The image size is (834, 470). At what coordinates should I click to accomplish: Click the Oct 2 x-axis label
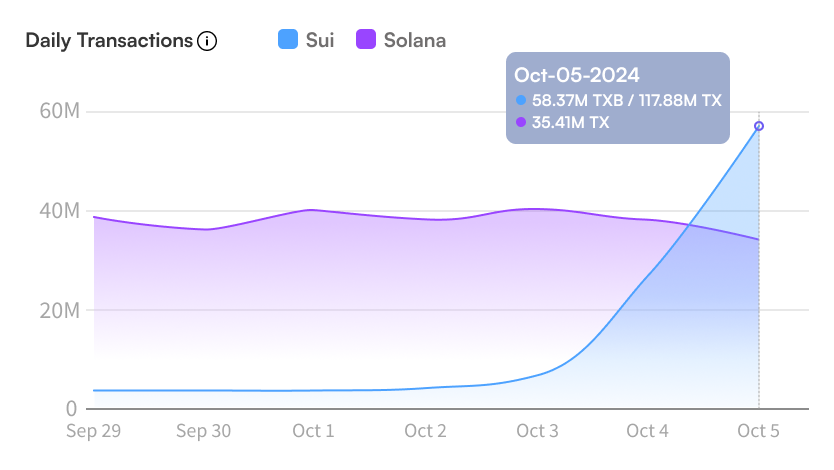(426, 431)
